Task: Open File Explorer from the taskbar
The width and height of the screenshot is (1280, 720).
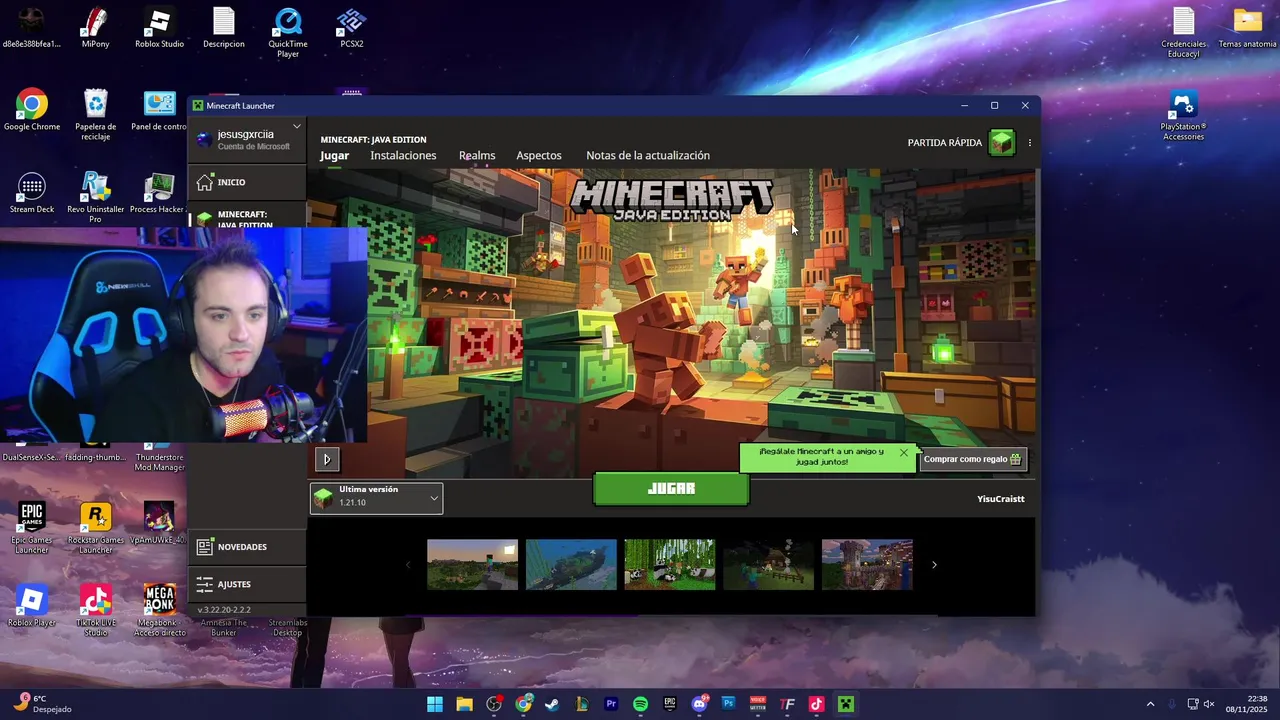Action: coord(464,704)
